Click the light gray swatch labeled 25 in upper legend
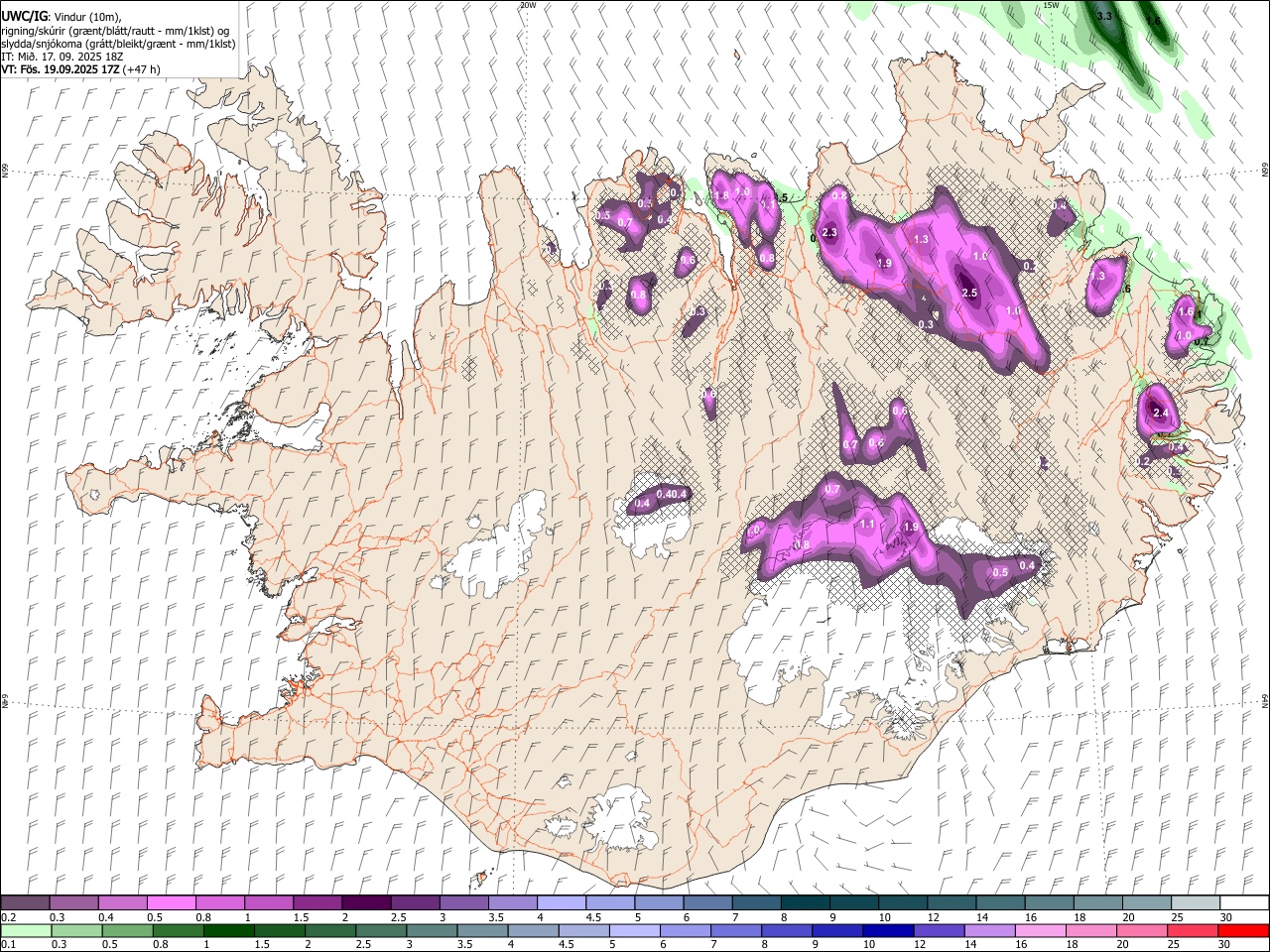Viewport: 1270px width, 952px height. tap(1196, 903)
